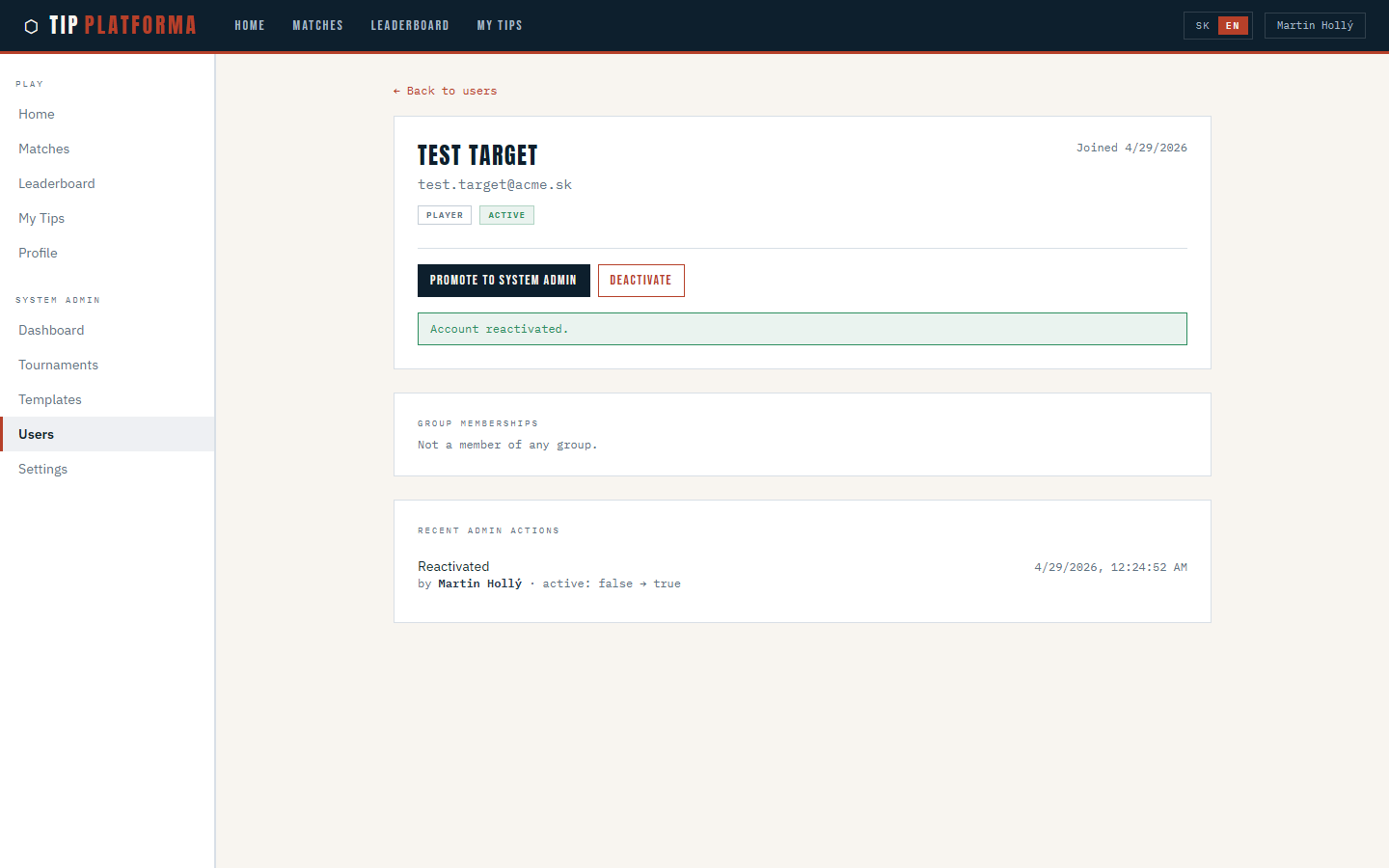Click the Deactivate button
This screenshot has width=1389, height=868.
point(640,281)
